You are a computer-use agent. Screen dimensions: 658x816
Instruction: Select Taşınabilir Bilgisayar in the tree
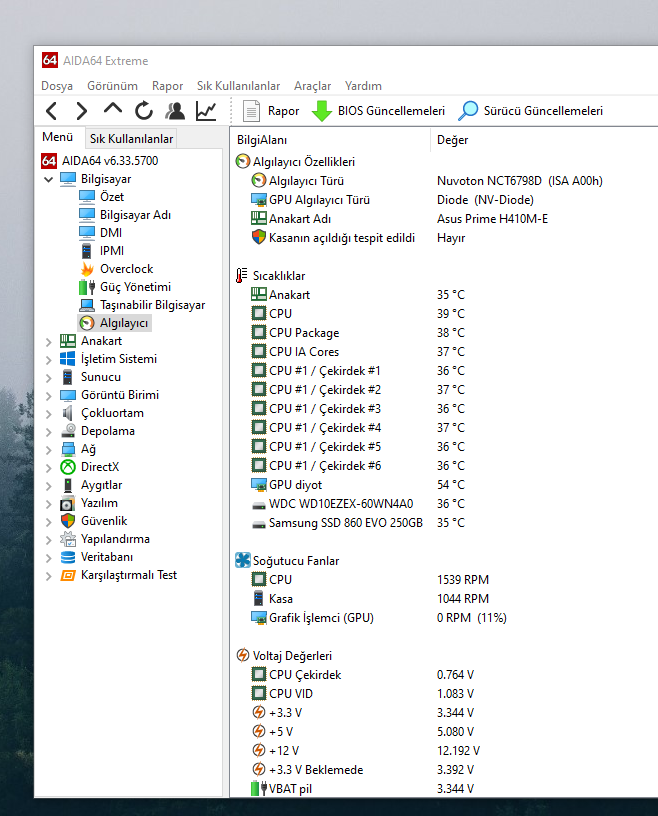[x=152, y=305]
